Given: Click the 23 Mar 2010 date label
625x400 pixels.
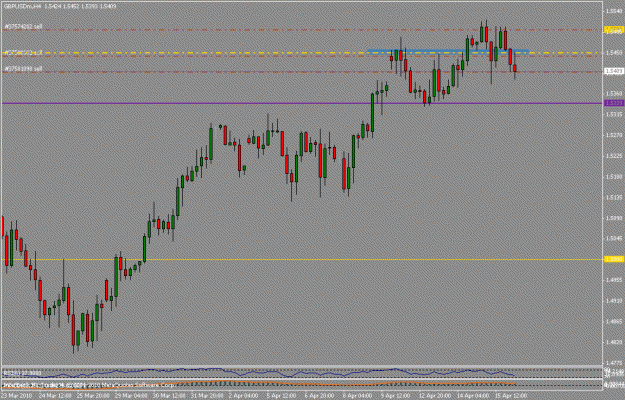Looking at the screenshot, I should click(x=15, y=396).
